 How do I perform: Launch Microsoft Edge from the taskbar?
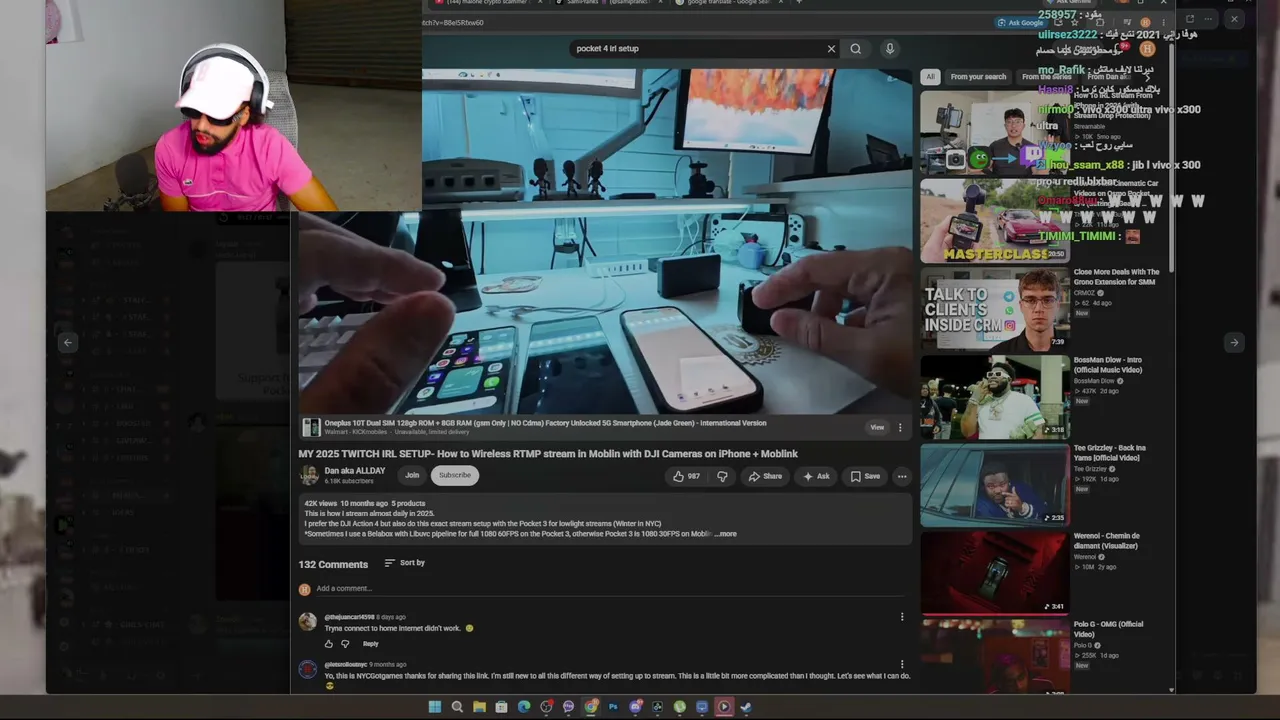point(524,707)
